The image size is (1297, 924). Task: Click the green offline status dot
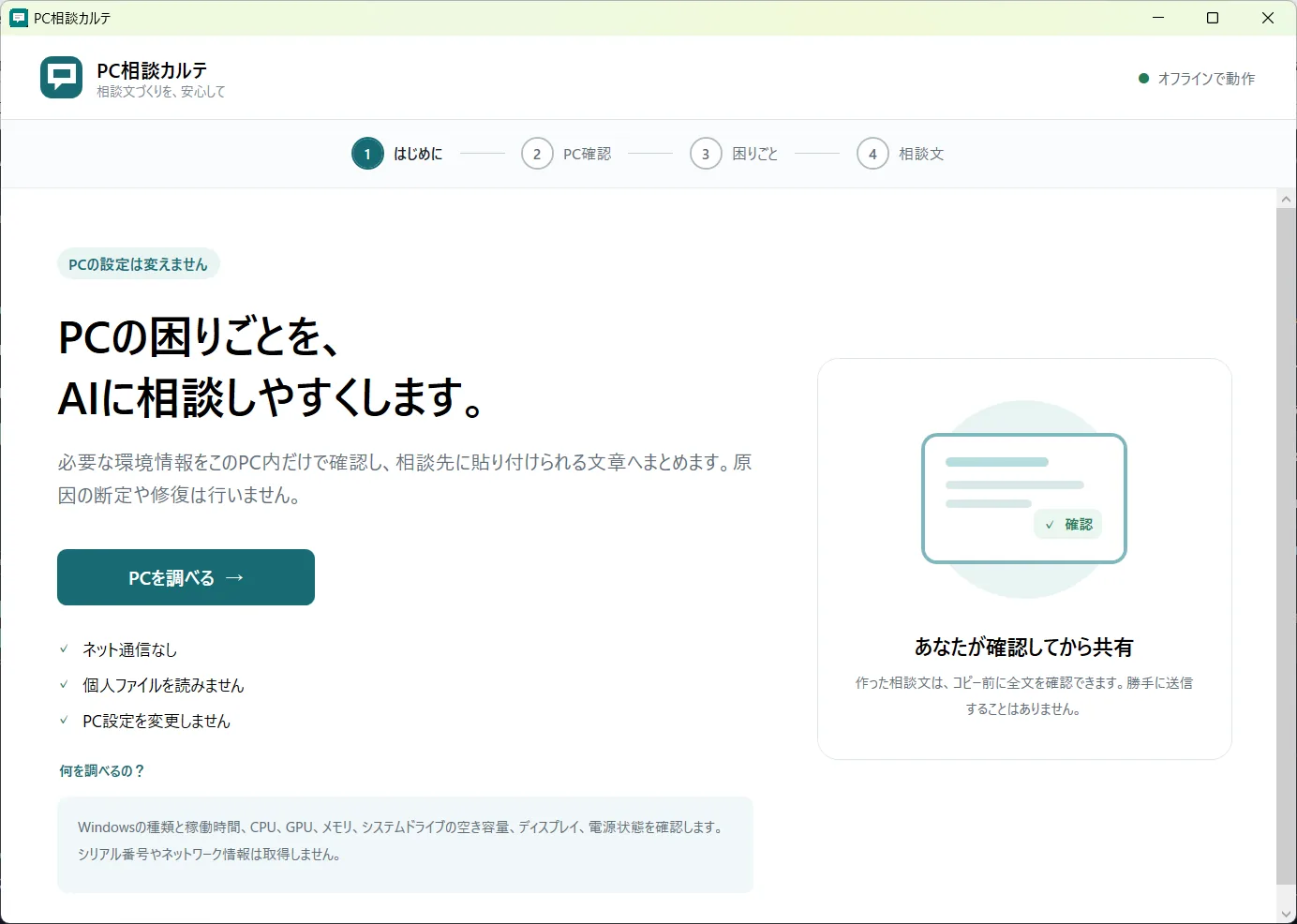click(1143, 79)
